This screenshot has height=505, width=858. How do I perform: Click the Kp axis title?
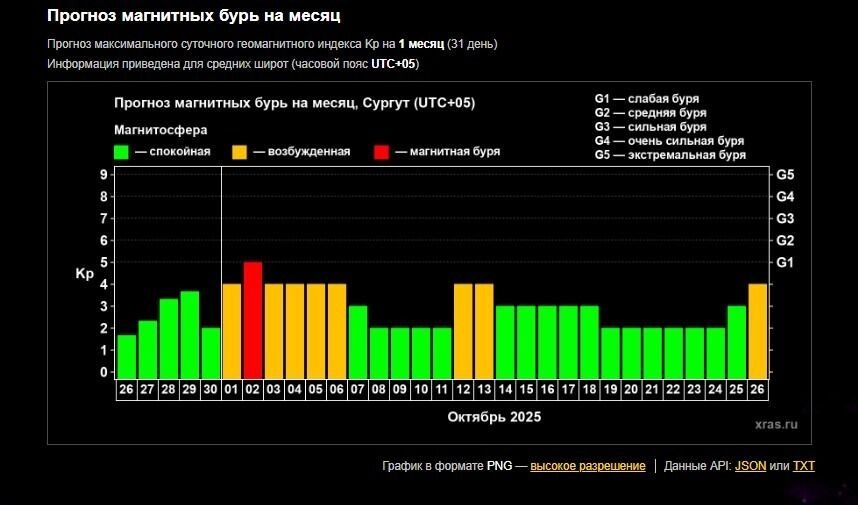coord(84,273)
